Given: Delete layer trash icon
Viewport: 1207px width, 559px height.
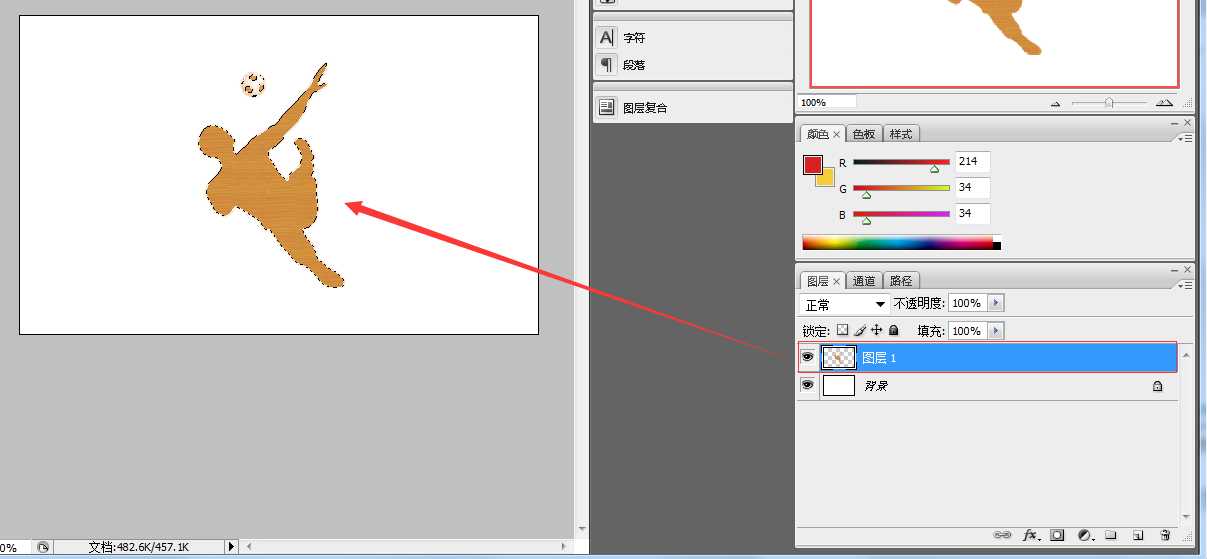Looking at the screenshot, I should (x=1165, y=536).
